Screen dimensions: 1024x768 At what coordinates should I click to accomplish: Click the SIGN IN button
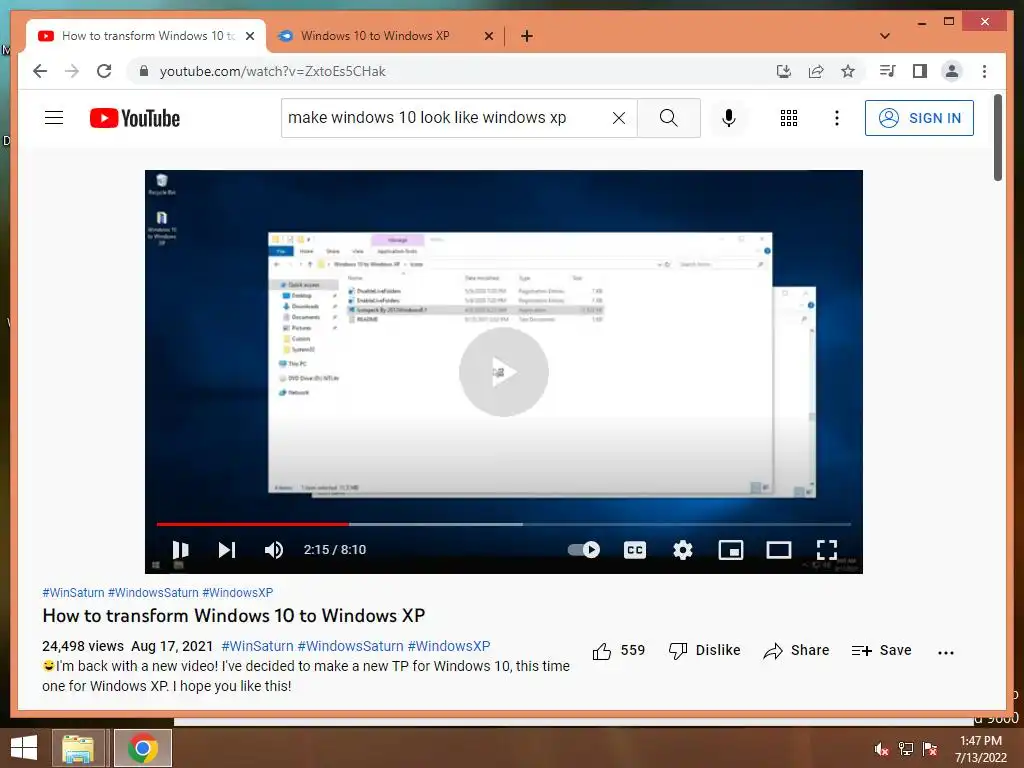(x=919, y=118)
